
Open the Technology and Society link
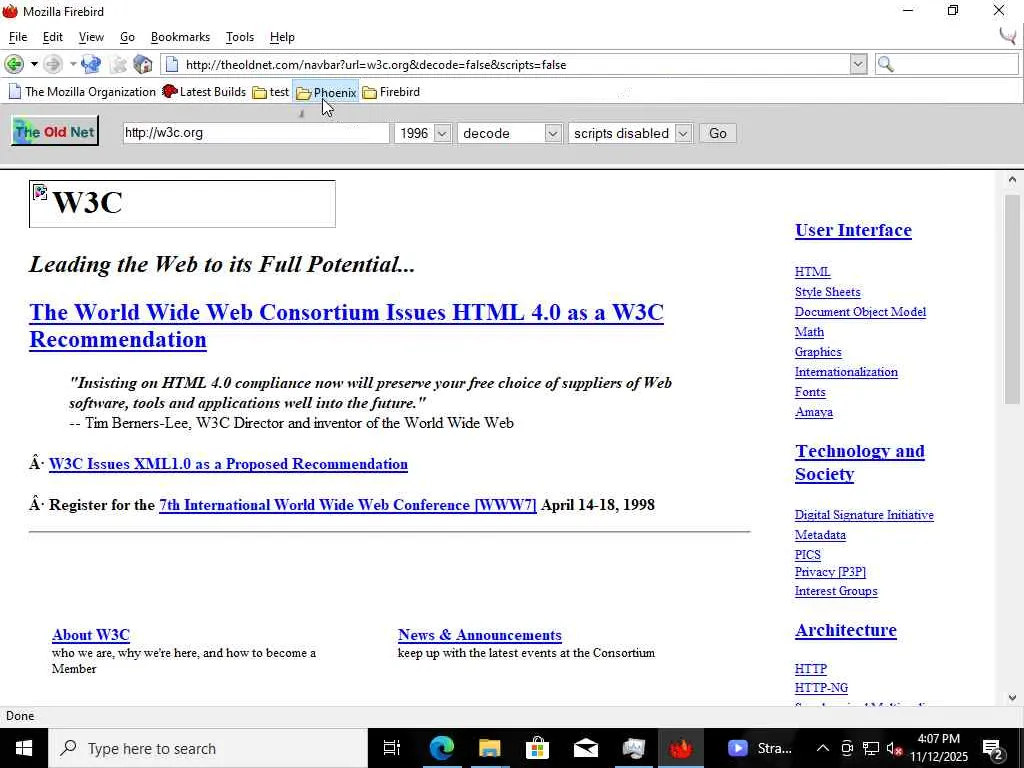(859, 462)
